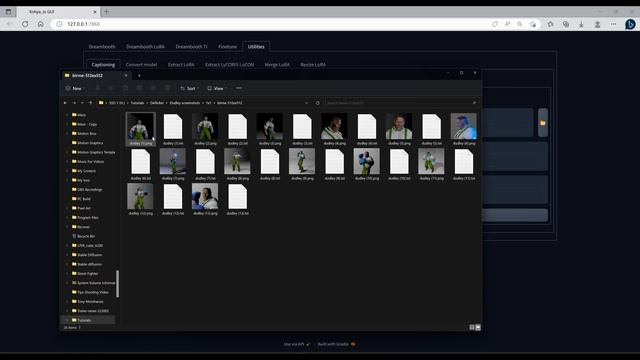This screenshot has width=640, height=360.
Task: Open Recycle Bin in Explorer sidebar
Action: tap(83, 236)
